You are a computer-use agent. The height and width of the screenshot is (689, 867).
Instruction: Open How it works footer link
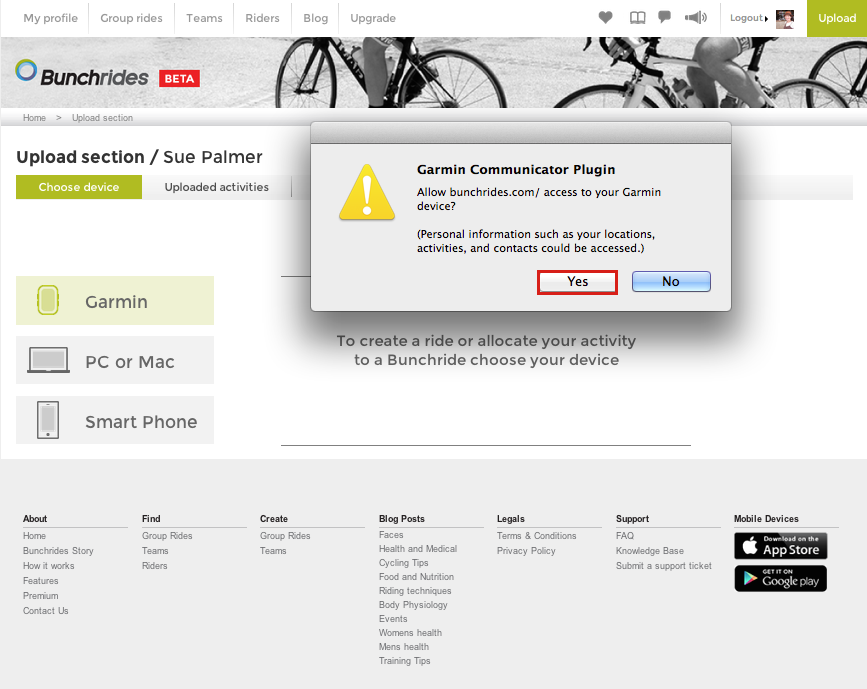[x=49, y=566]
